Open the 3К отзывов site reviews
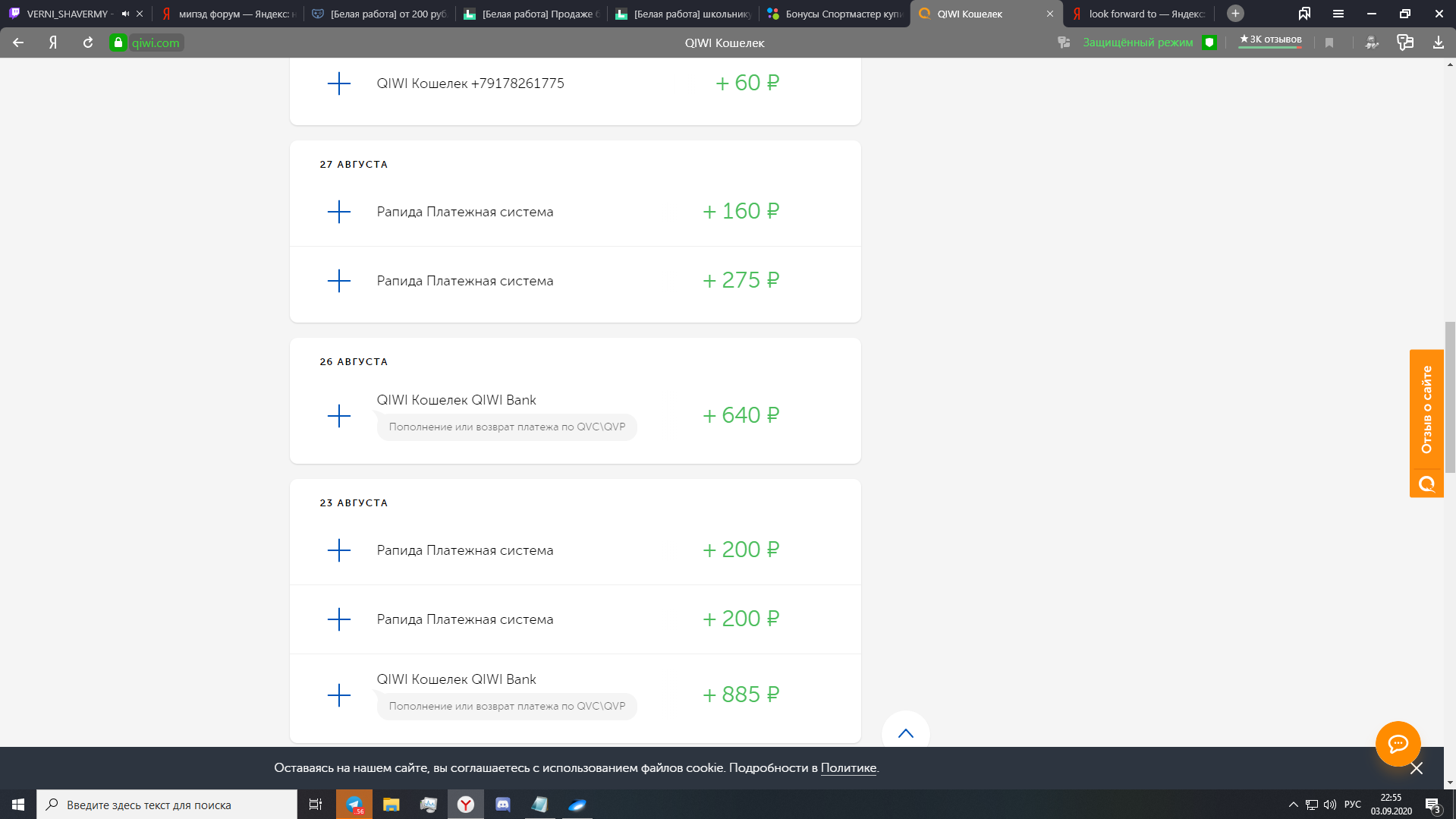Screen dimensions: 1456x819 (x=1271, y=39)
